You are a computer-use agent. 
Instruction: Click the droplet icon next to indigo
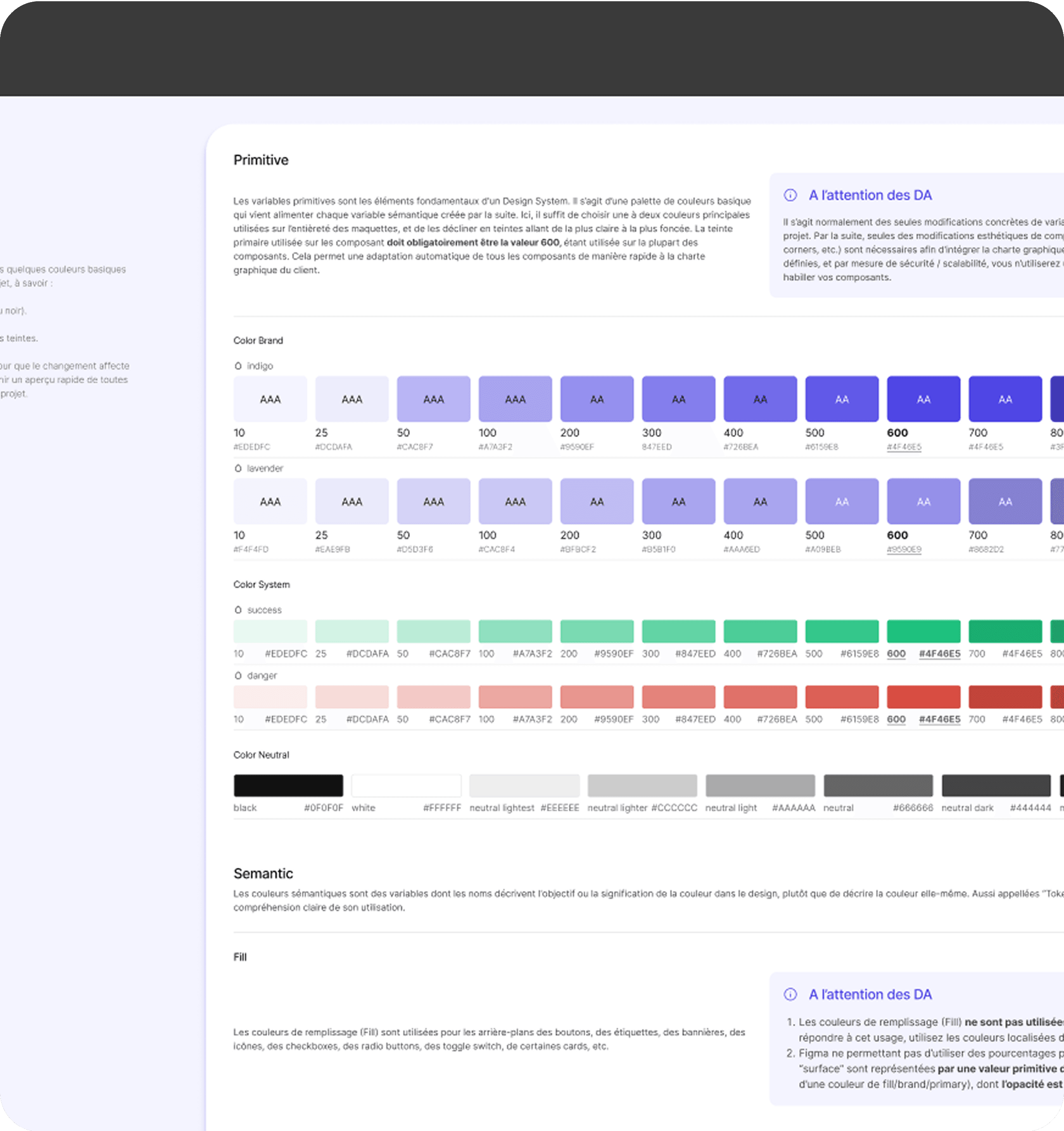click(x=238, y=366)
